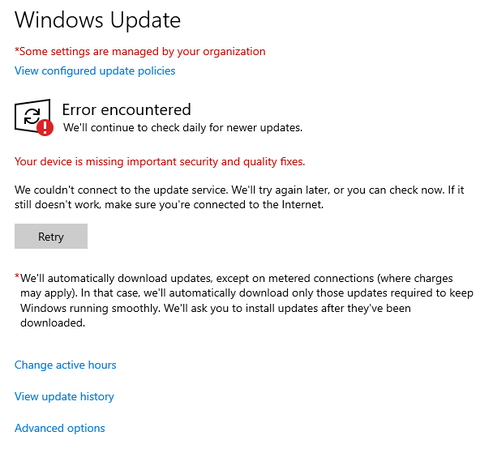Click the red asterisk before automatic download note

pos(17,276)
